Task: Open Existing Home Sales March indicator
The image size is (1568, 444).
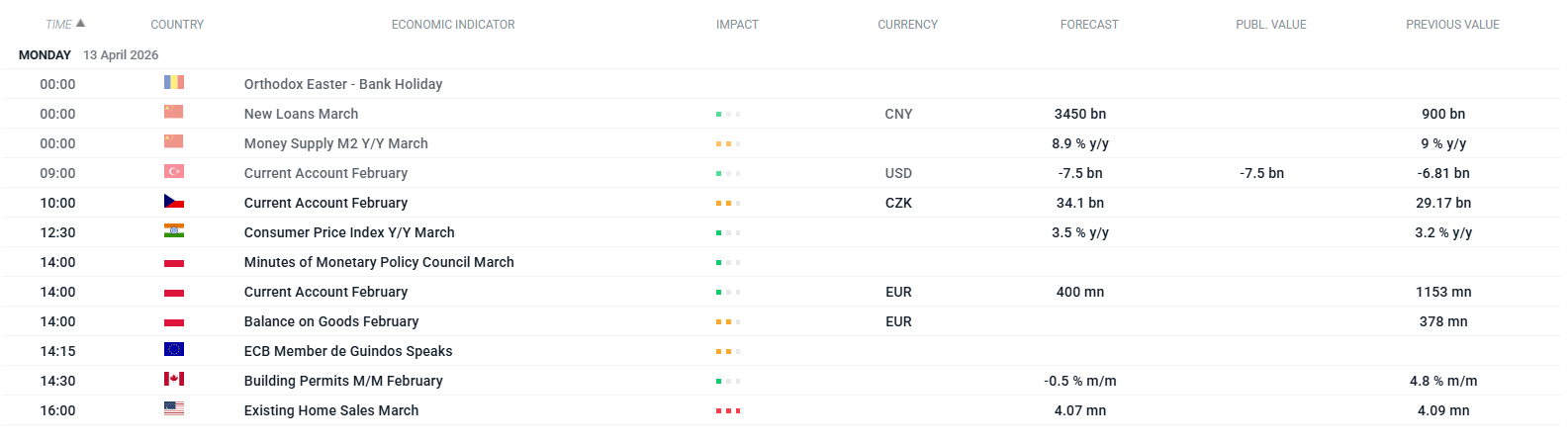Action: pyautogui.click(x=331, y=410)
